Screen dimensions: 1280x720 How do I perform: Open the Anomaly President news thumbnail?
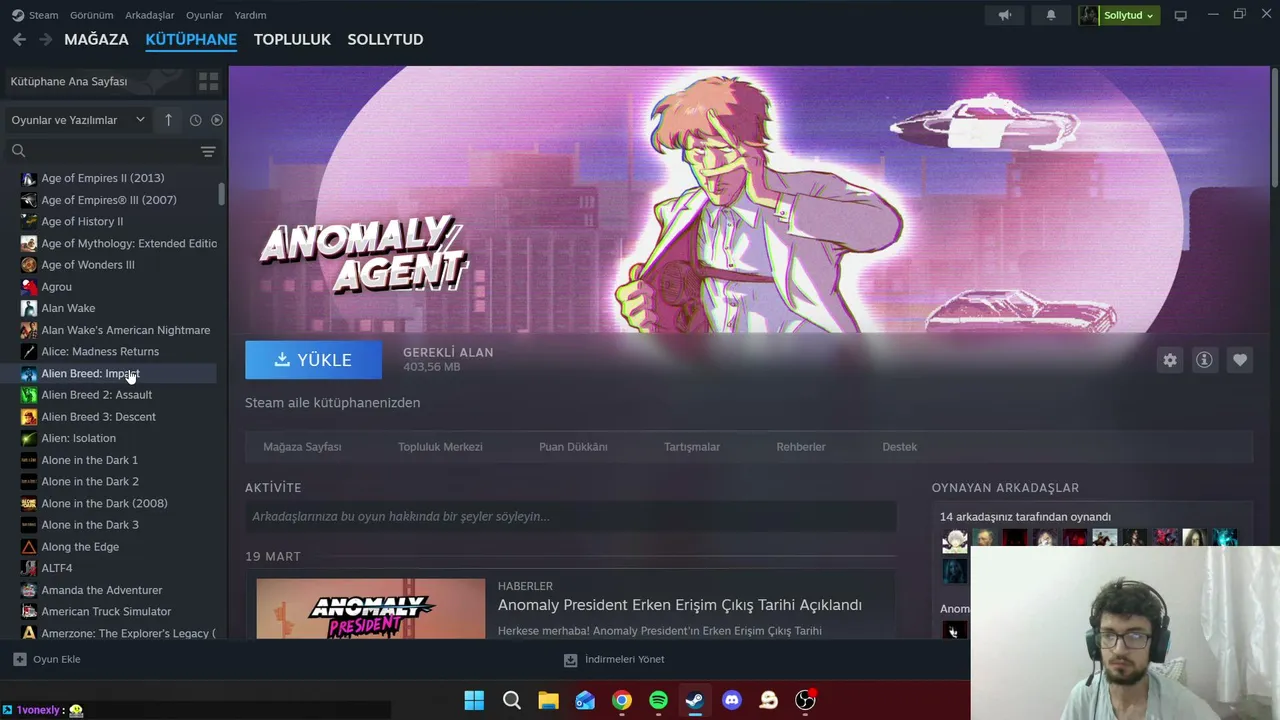(371, 609)
